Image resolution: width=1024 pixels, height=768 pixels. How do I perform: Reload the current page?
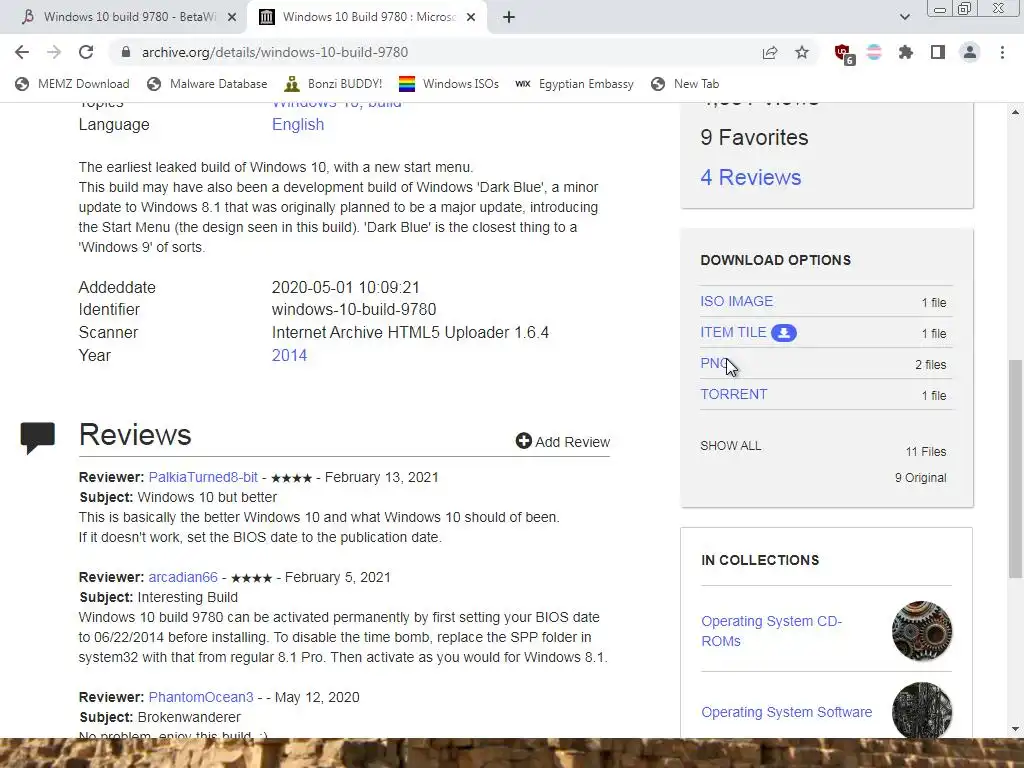[86, 52]
